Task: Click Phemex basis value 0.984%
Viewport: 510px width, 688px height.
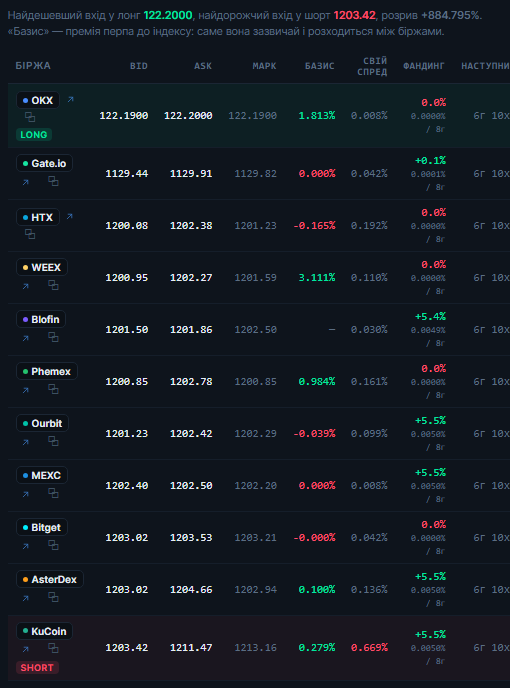Action: click(x=317, y=382)
